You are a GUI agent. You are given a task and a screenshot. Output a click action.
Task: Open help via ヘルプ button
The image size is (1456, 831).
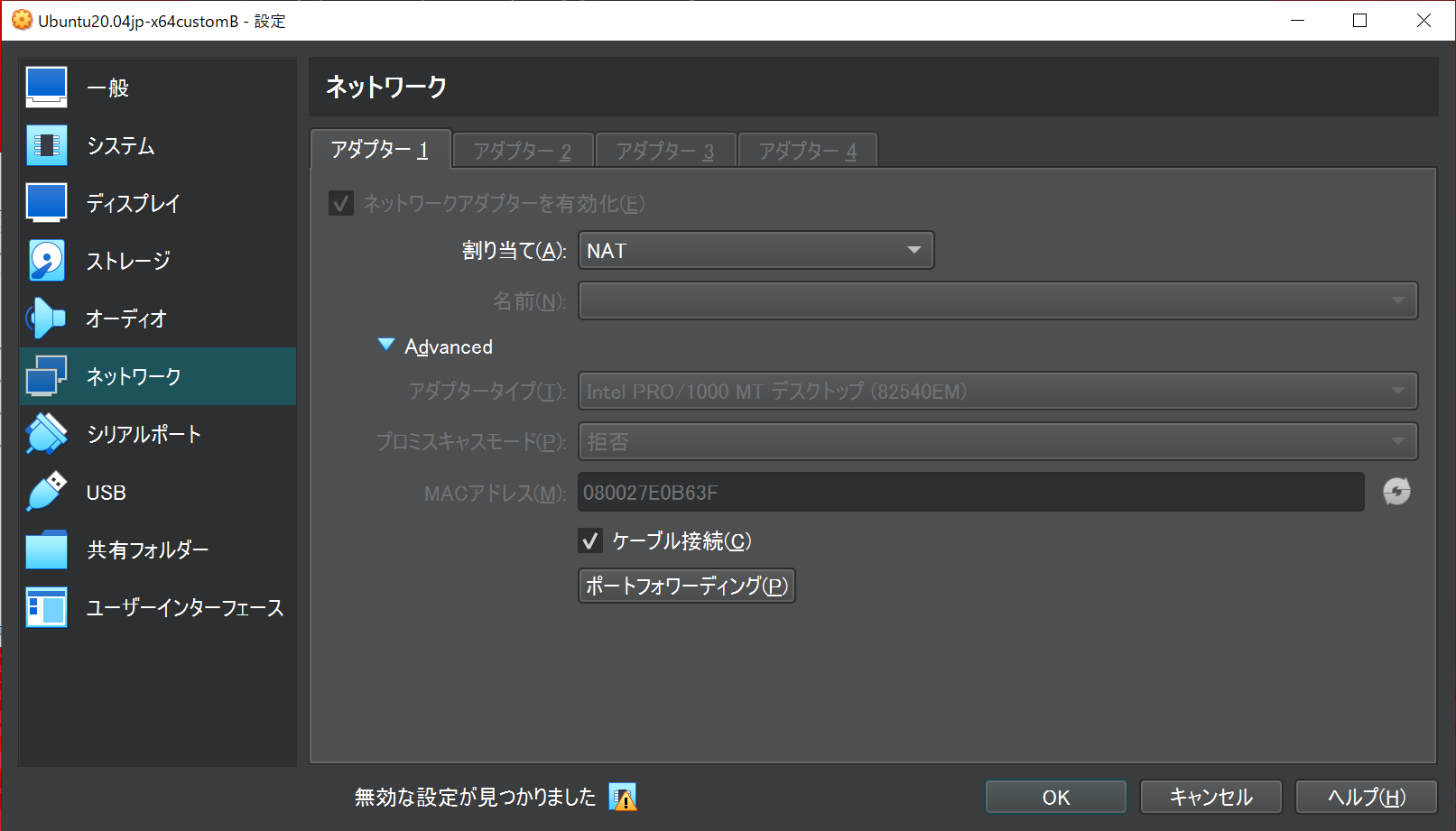pyautogui.click(x=1367, y=797)
